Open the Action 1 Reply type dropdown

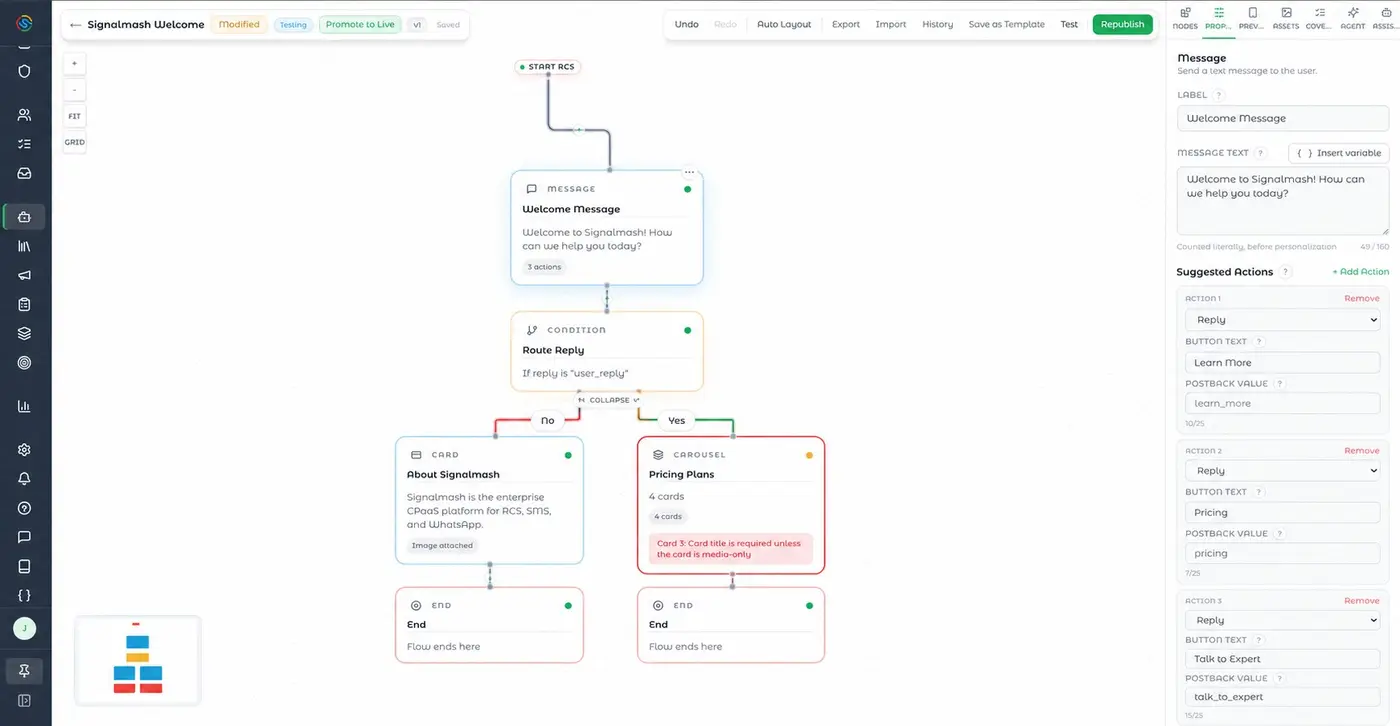click(x=1282, y=320)
